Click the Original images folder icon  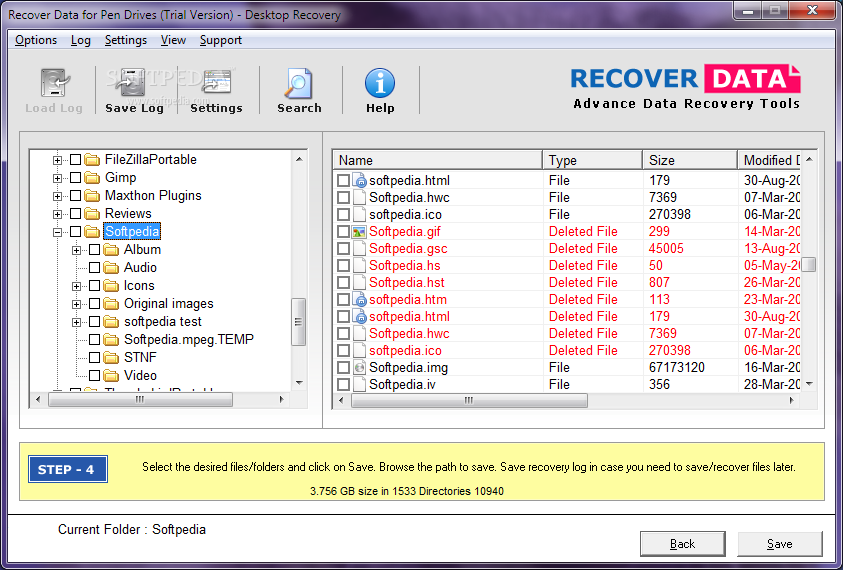[x=111, y=303]
